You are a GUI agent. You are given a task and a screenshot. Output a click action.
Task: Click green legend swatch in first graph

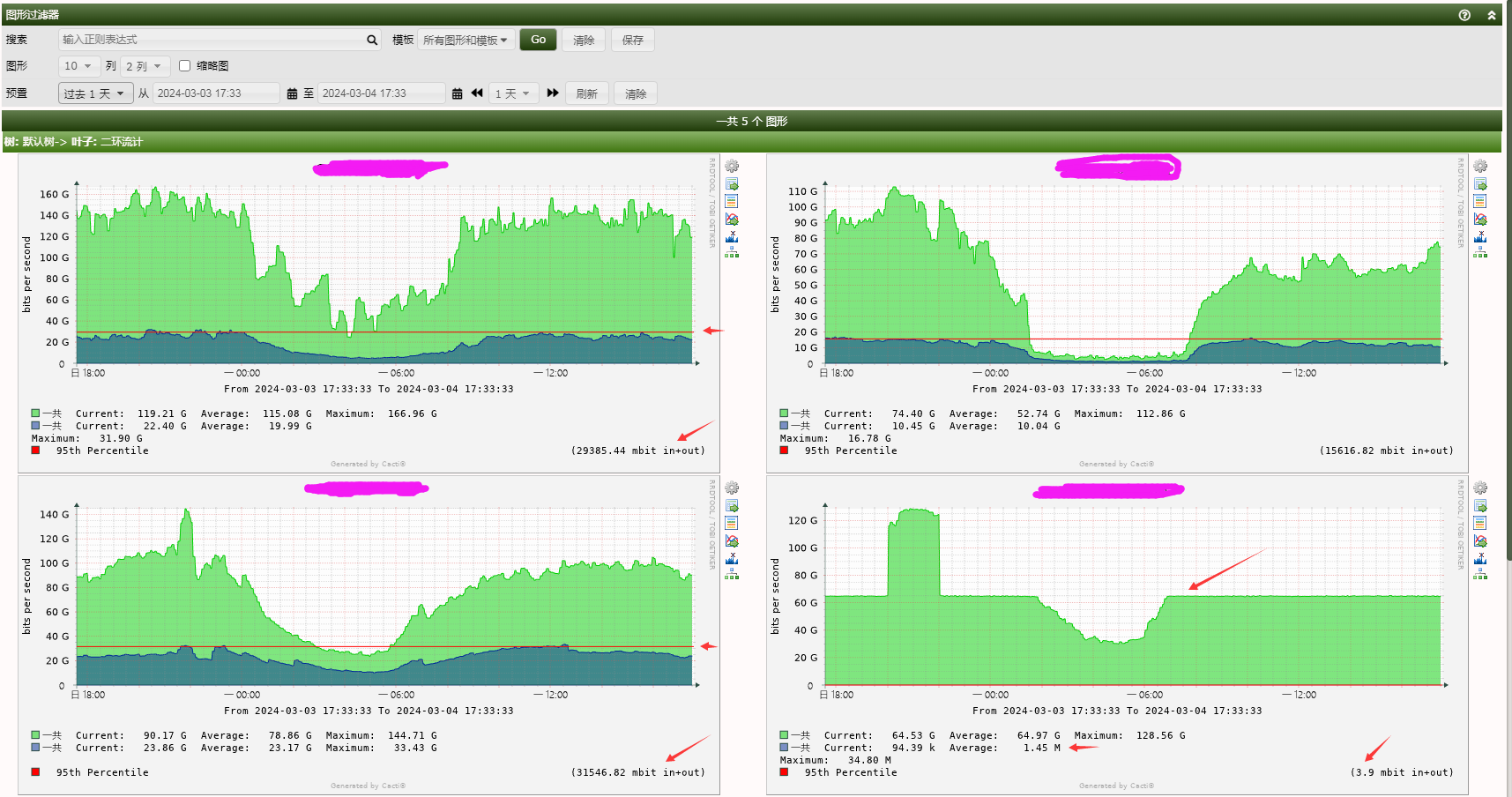click(35, 413)
